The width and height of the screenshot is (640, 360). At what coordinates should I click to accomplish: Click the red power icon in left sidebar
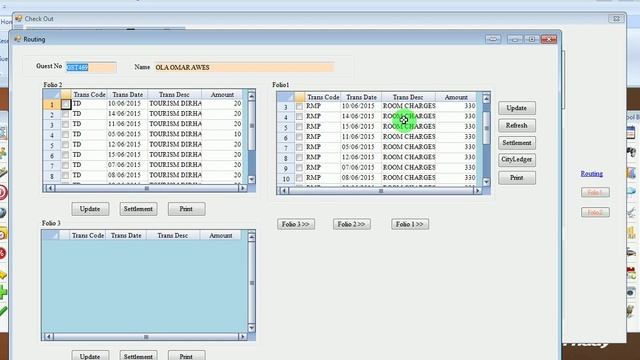[3, 192]
